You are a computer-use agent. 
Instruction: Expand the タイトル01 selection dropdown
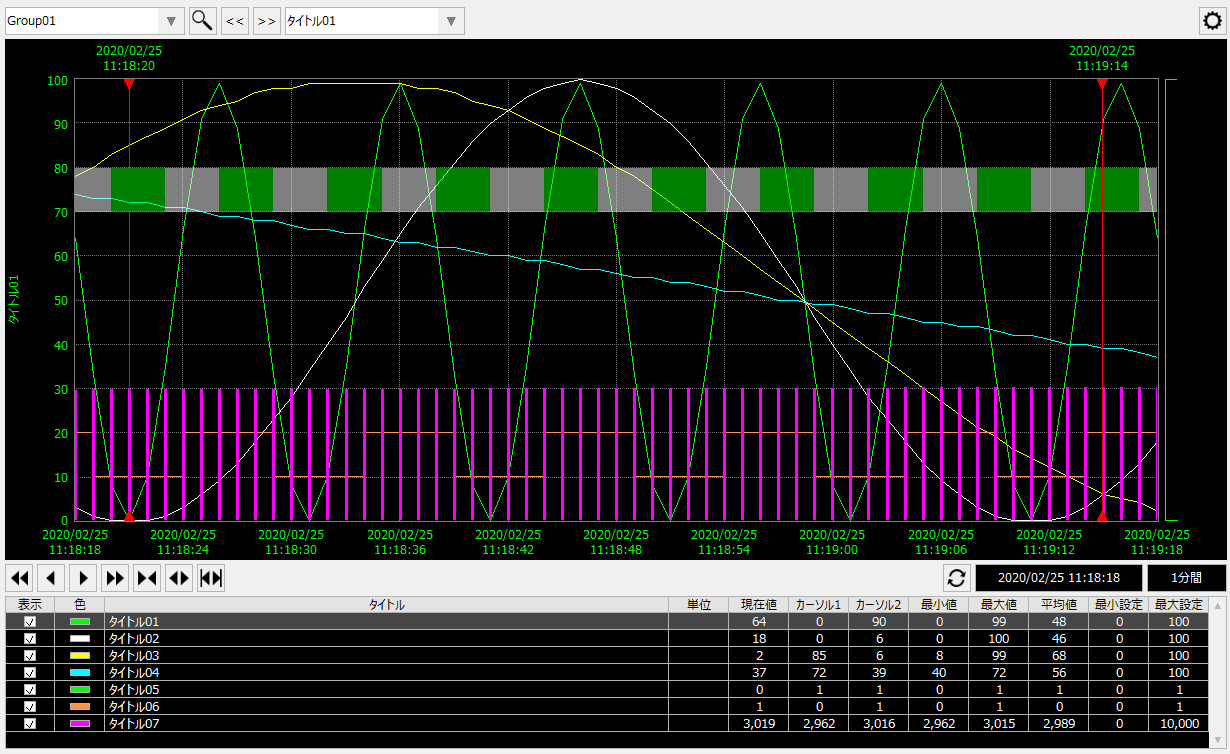coord(452,20)
